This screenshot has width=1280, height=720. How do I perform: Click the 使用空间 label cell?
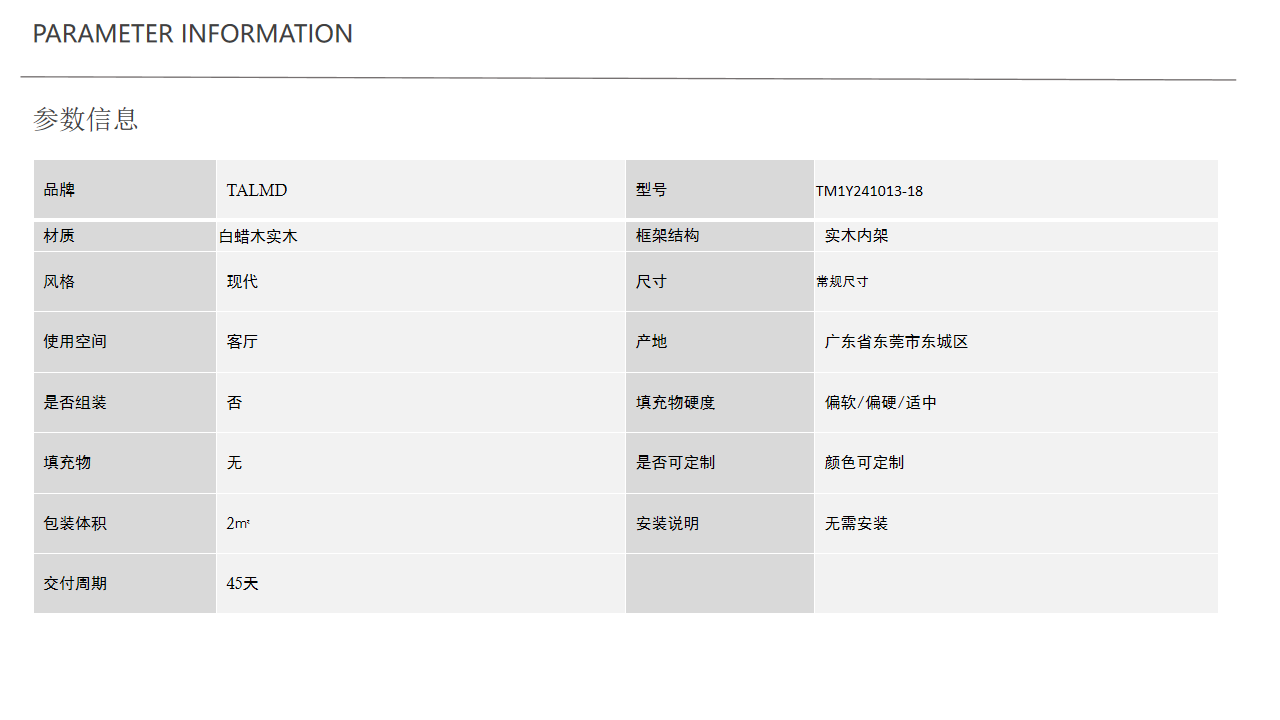[125, 342]
